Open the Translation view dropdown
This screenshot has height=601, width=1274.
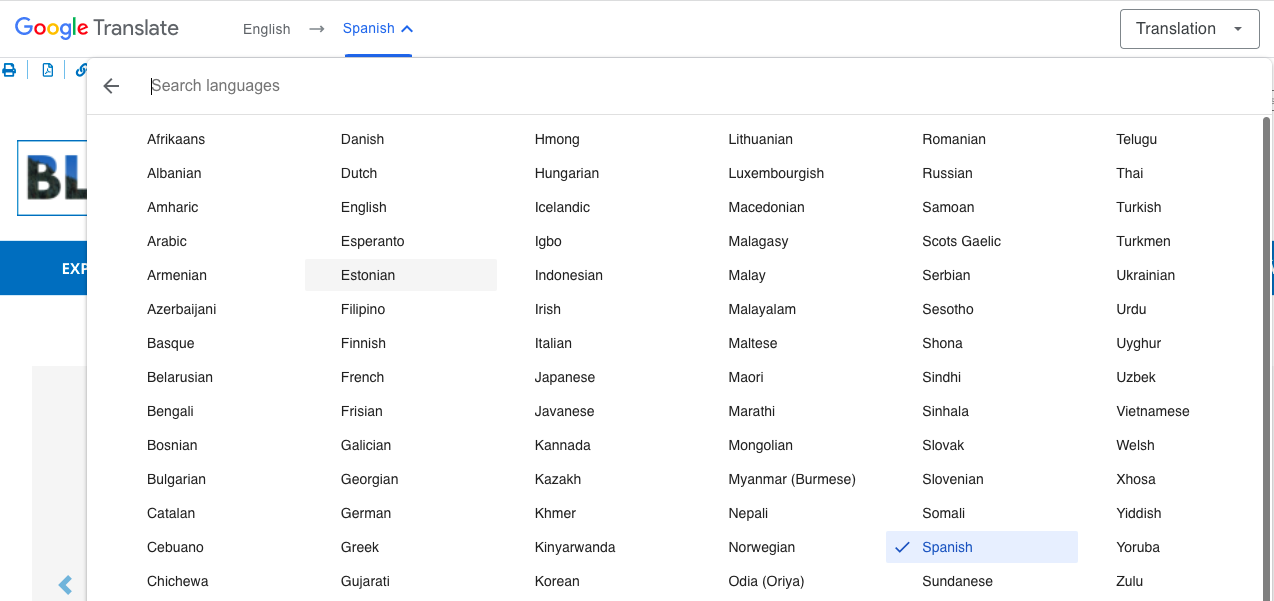(x=1188, y=29)
